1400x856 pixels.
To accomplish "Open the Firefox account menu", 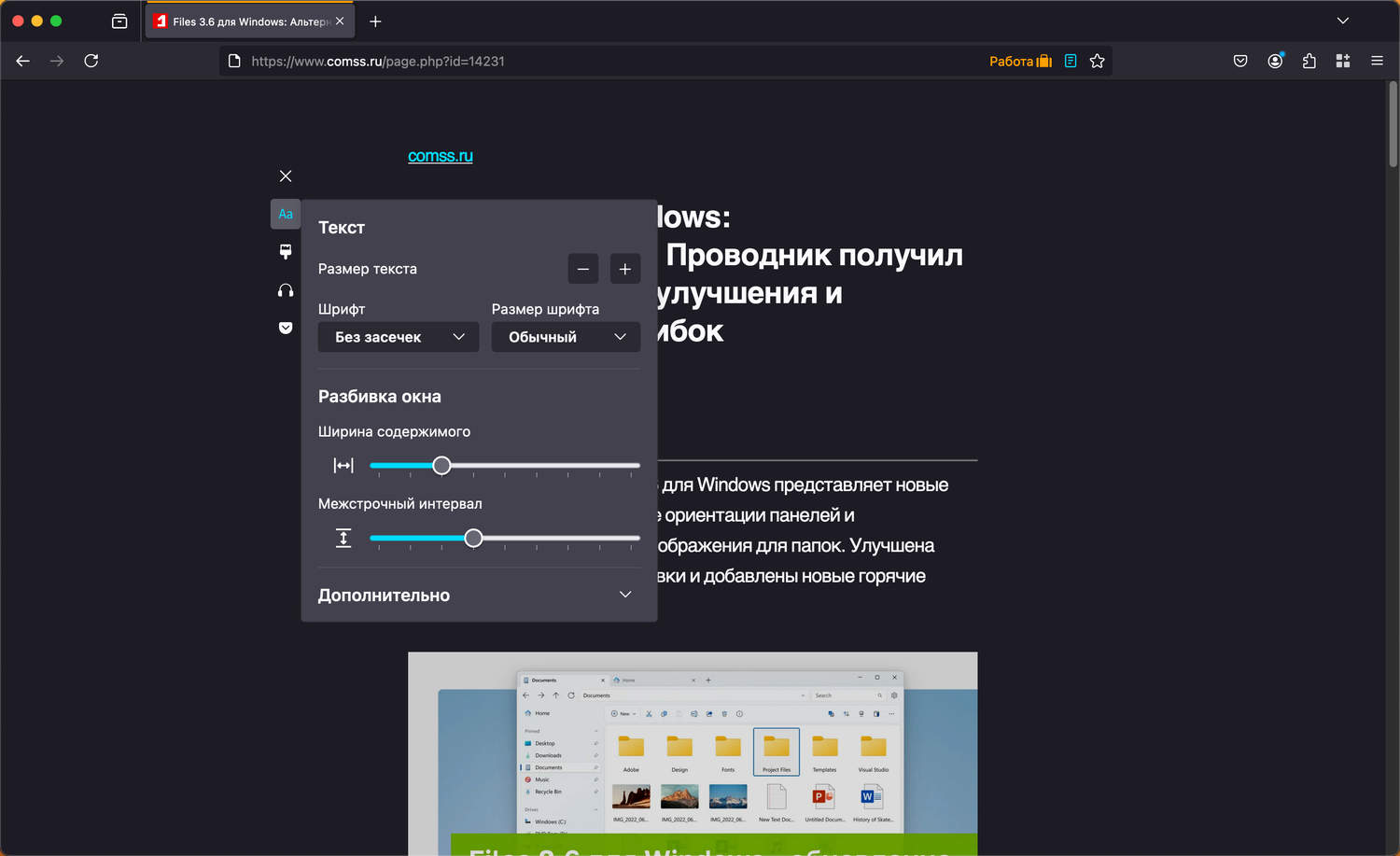I will (x=1275, y=61).
